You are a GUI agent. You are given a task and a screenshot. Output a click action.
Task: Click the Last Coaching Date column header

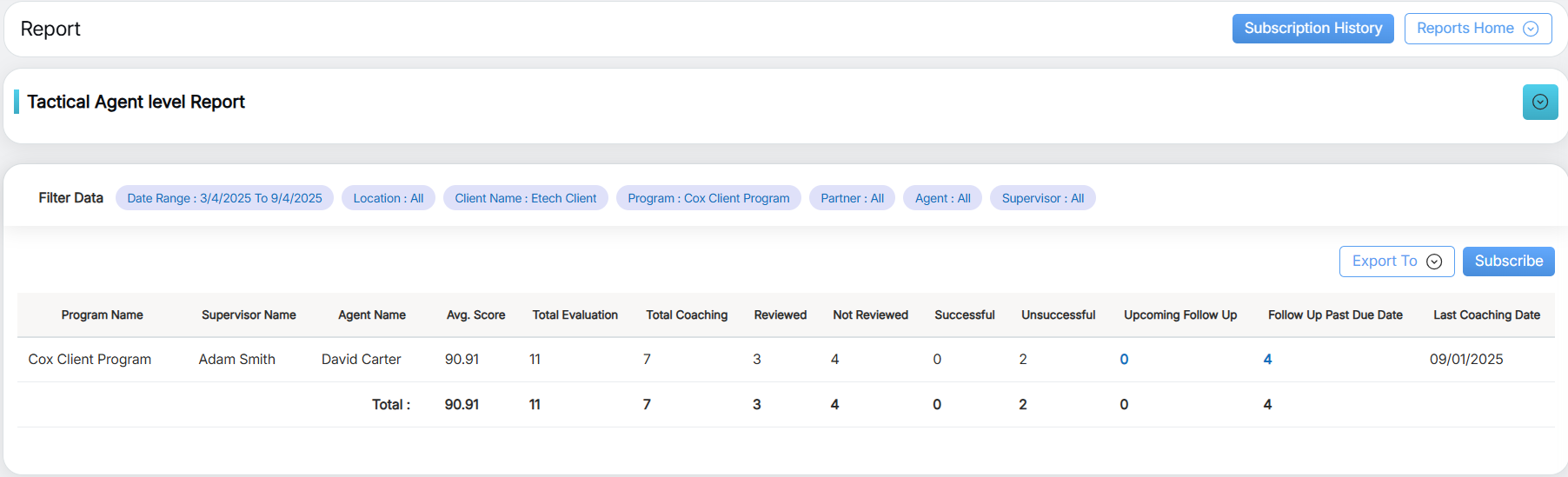[x=1486, y=315]
